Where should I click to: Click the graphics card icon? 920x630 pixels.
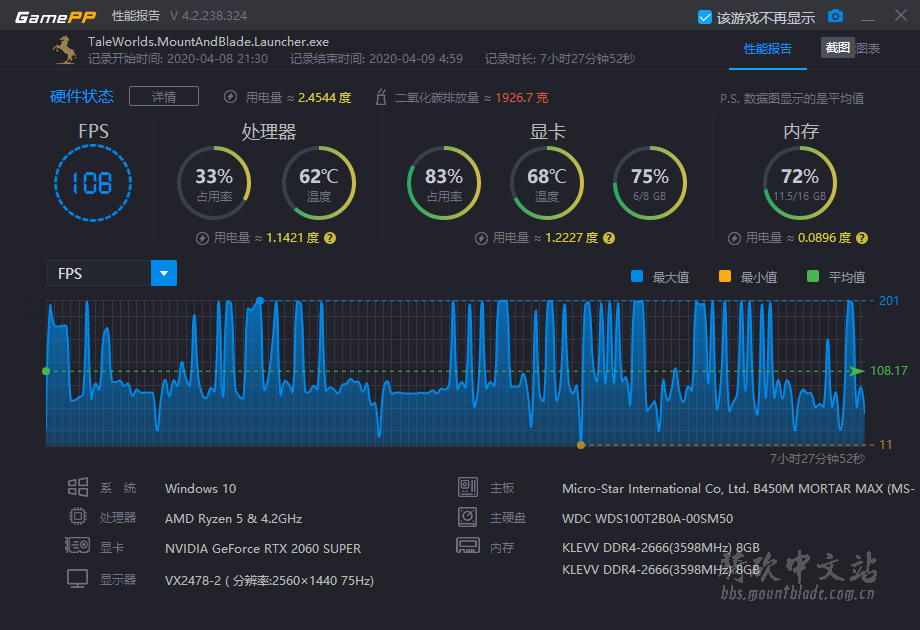tap(77, 546)
